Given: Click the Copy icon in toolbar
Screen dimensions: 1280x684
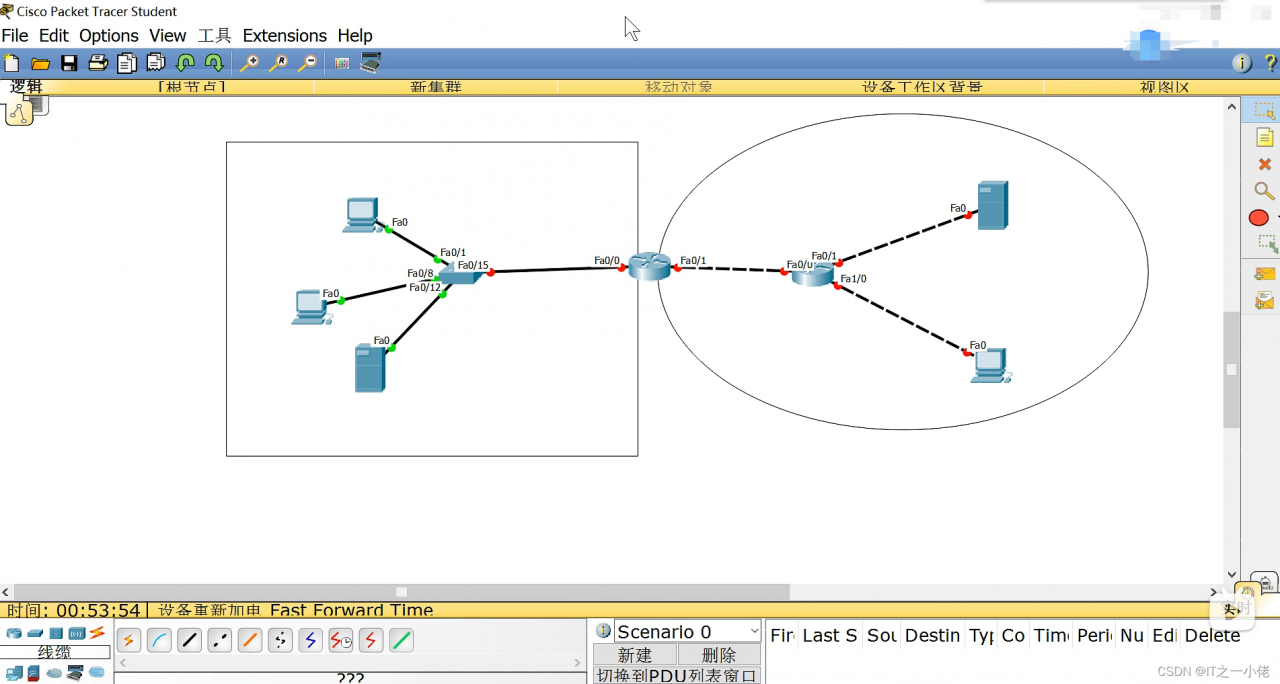Looking at the screenshot, I should pyautogui.click(x=127, y=63).
